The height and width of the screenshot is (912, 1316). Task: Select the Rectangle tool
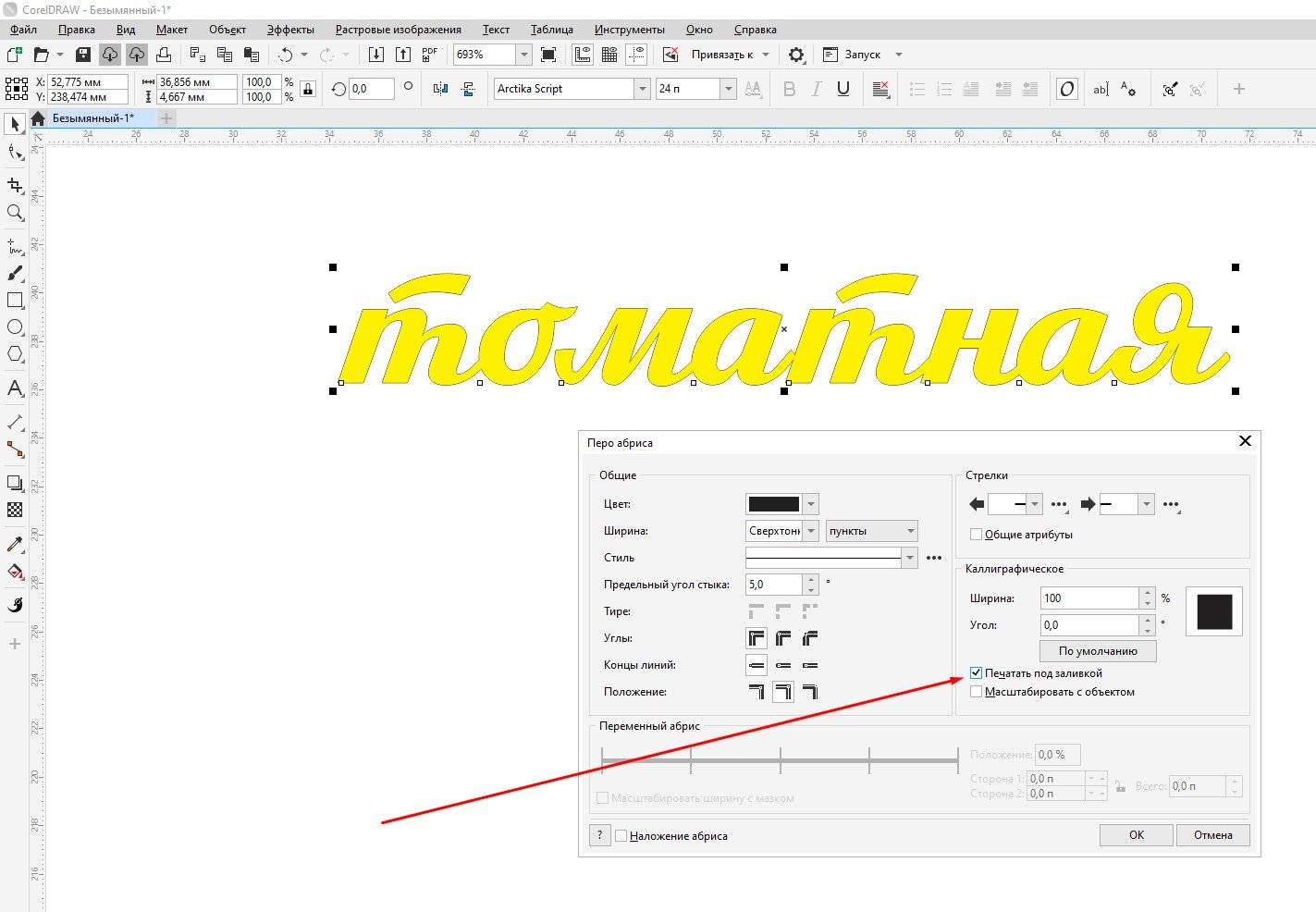tap(15, 301)
